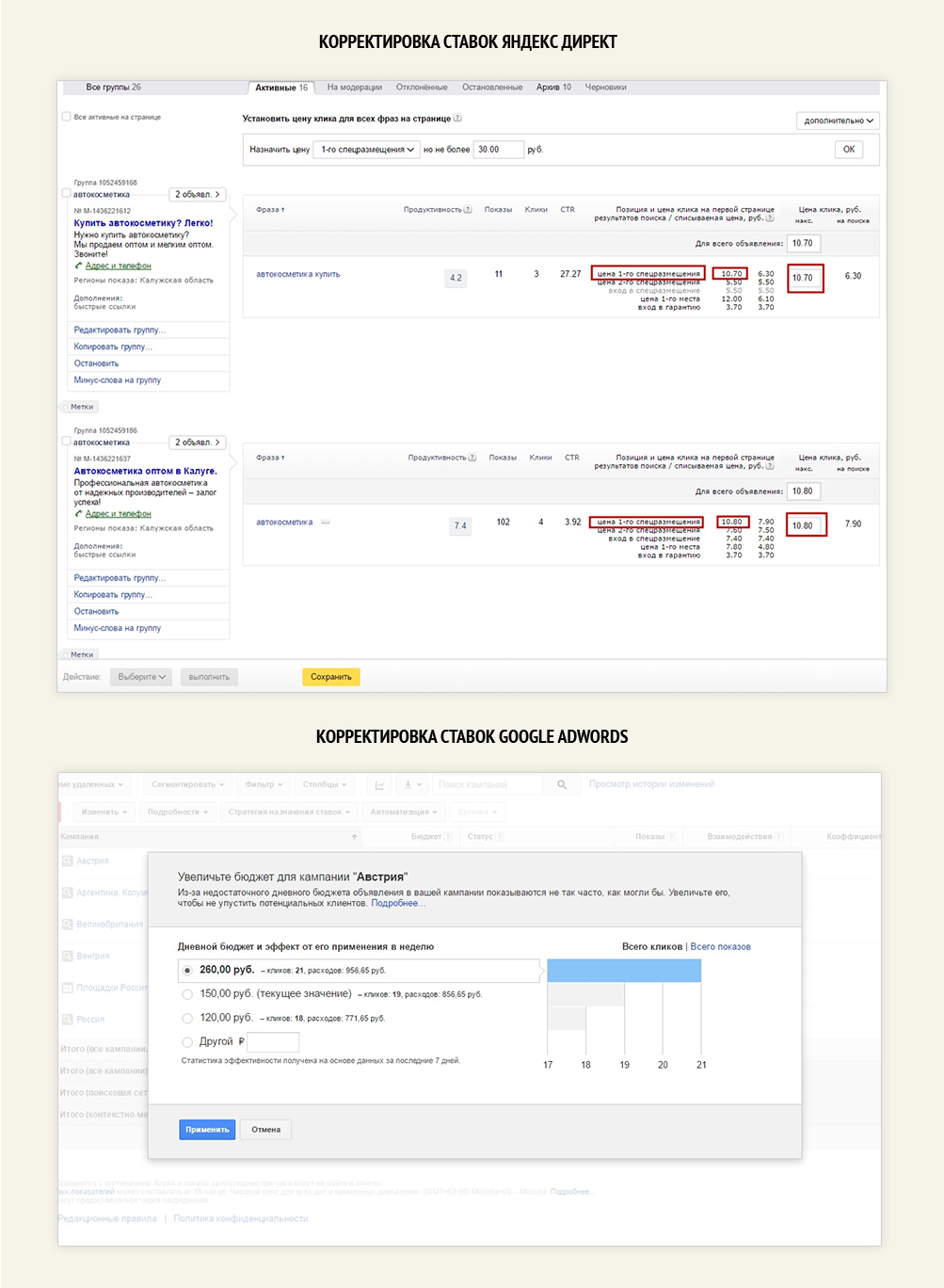Image resolution: width=944 pixels, height=1288 pixels.
Task: Click sort arrow in Кампания column header
Action: pyautogui.click(x=355, y=836)
